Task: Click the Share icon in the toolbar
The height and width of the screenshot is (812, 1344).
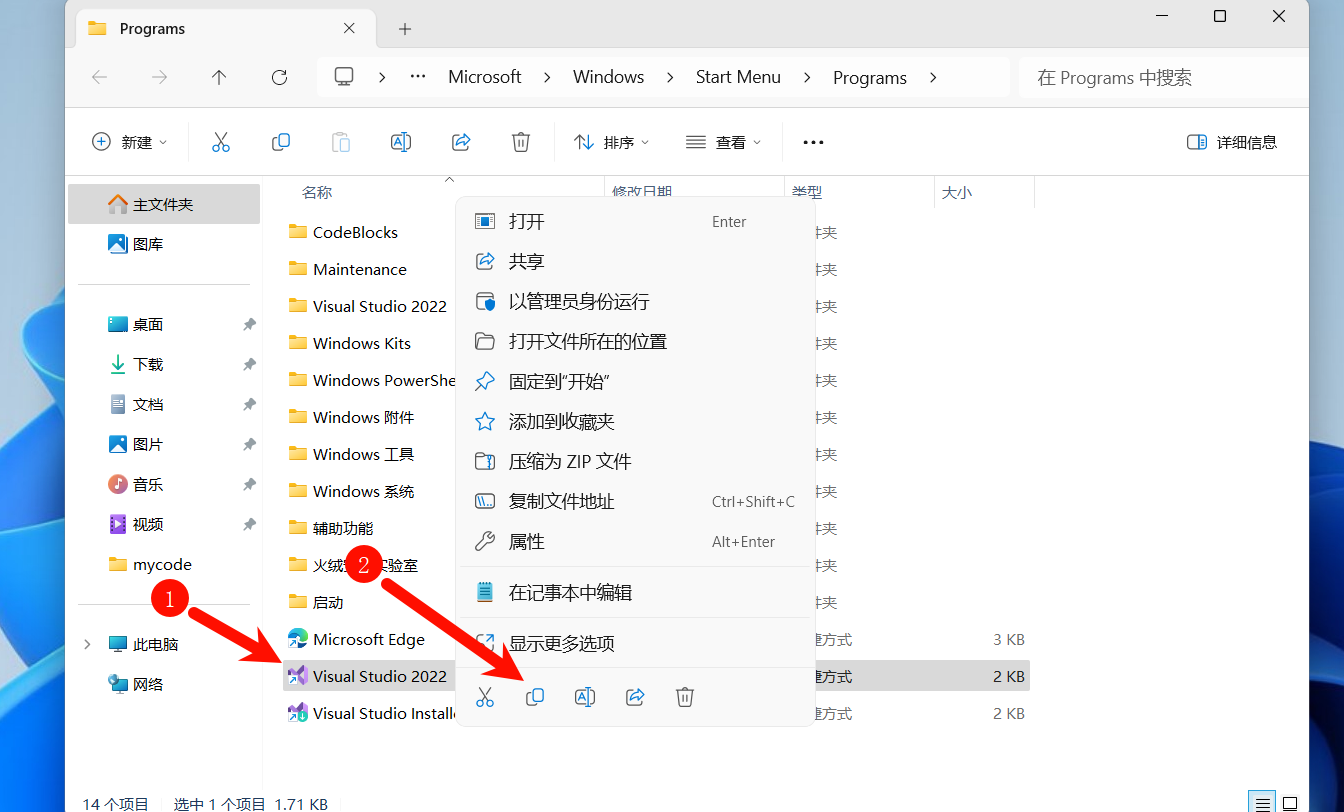Action: coord(461,142)
